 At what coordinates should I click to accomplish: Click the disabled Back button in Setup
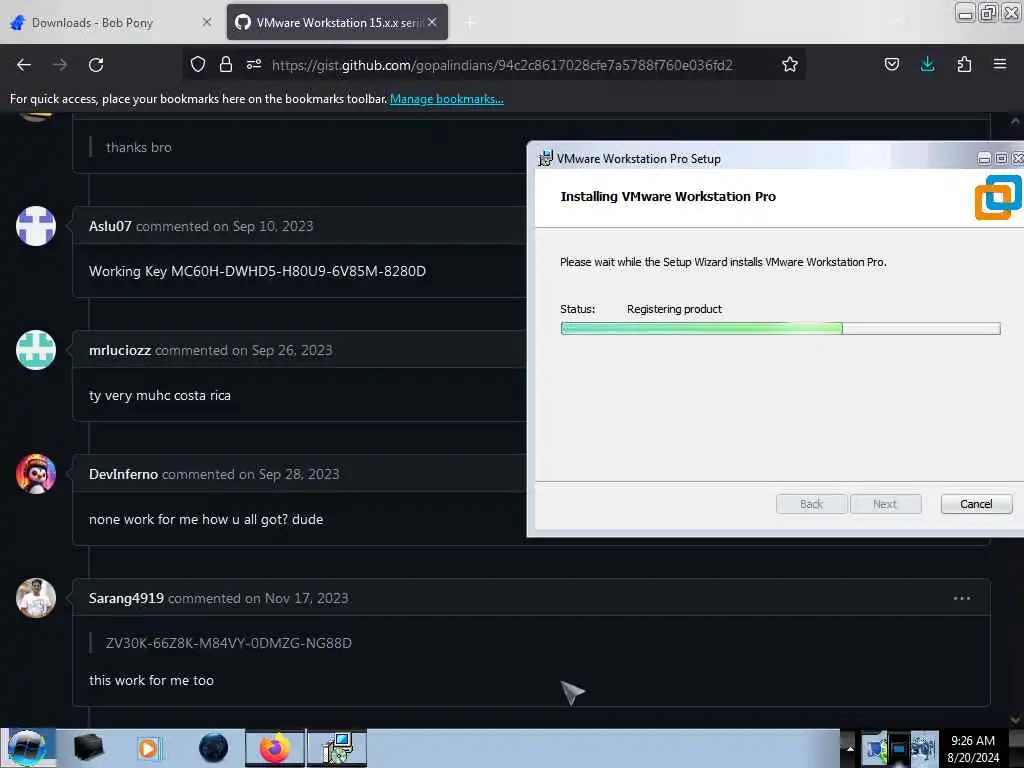click(x=812, y=504)
